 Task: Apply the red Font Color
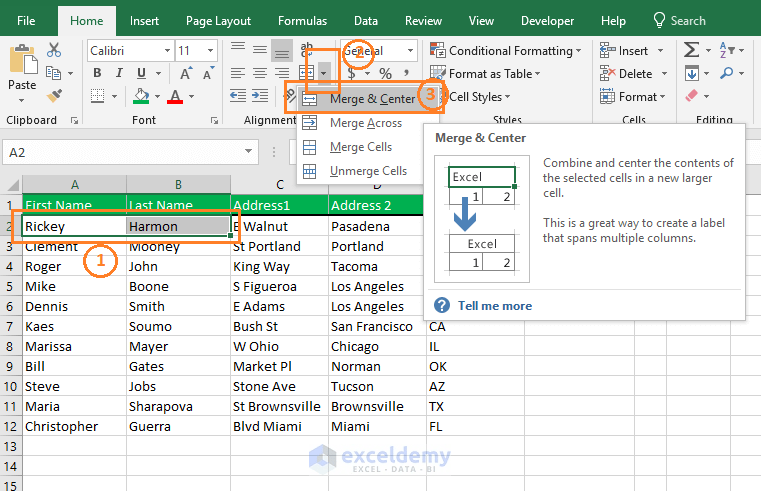(x=175, y=97)
